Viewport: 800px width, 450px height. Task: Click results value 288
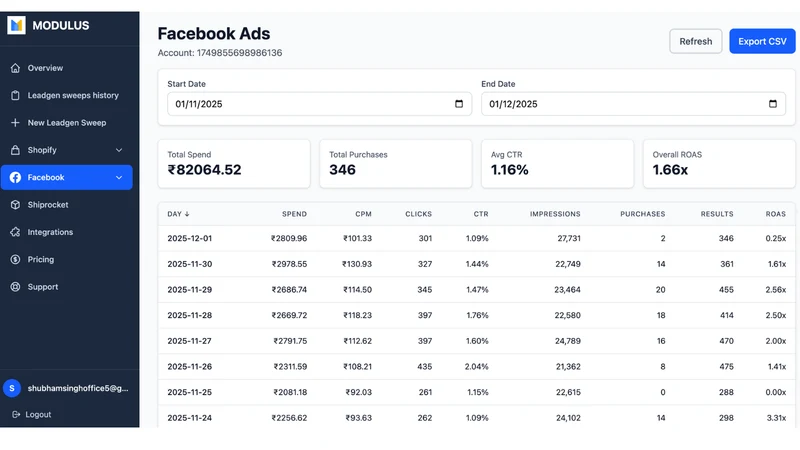tap(726, 392)
